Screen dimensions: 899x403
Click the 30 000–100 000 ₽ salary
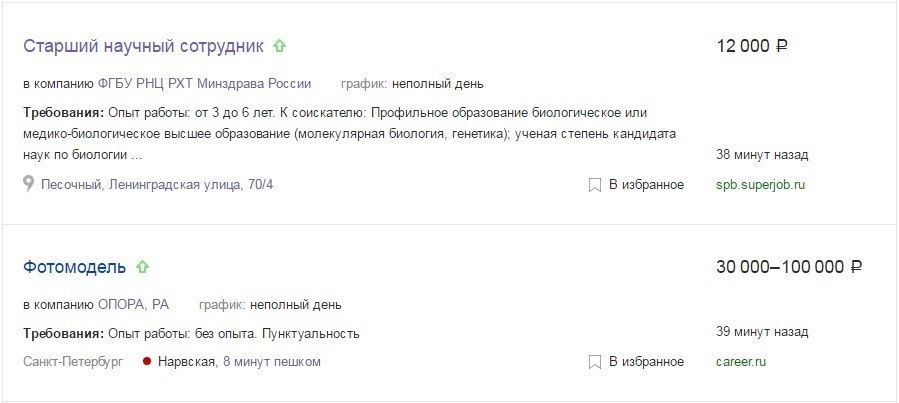click(789, 267)
